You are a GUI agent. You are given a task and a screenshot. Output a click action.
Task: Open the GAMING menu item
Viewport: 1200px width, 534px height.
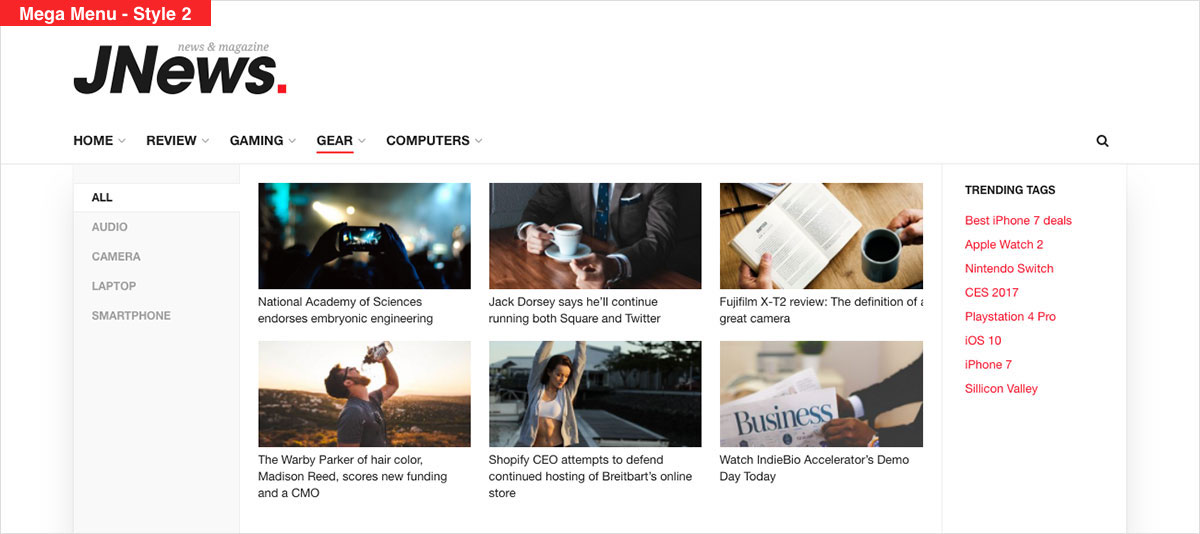point(257,141)
